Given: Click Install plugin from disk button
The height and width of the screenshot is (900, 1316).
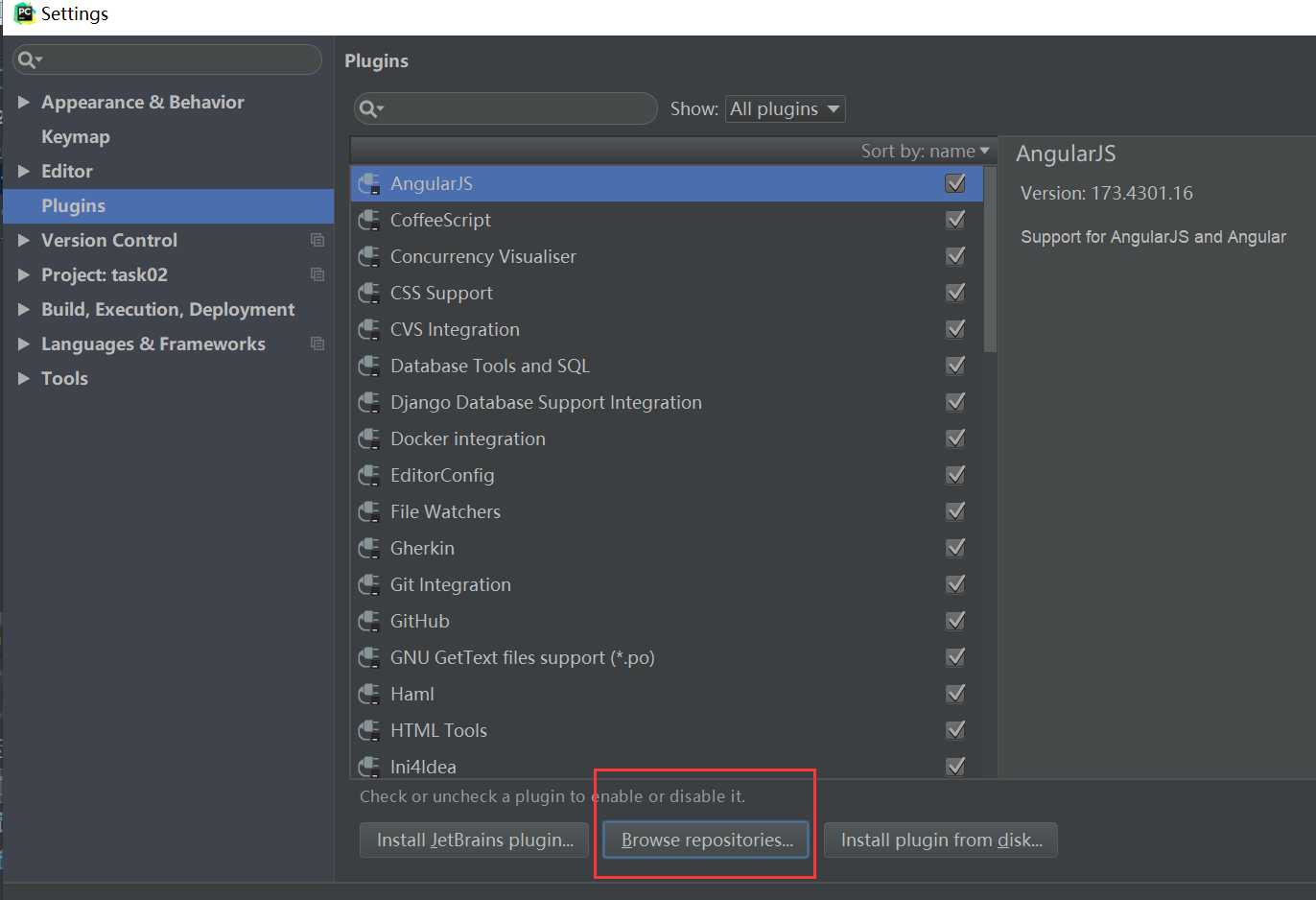Looking at the screenshot, I should click(x=941, y=840).
